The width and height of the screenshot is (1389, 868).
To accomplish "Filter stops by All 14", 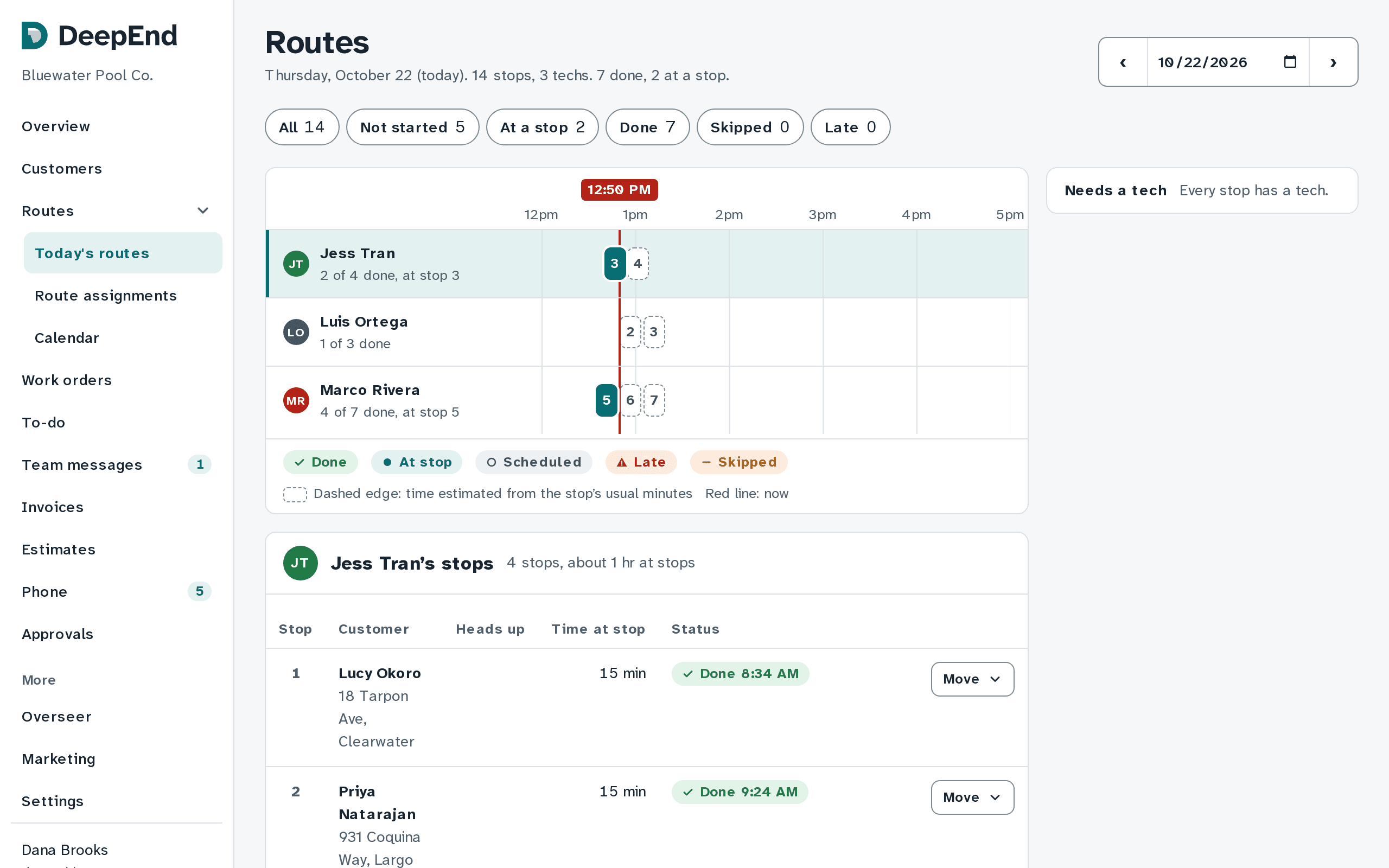I will pos(302,127).
